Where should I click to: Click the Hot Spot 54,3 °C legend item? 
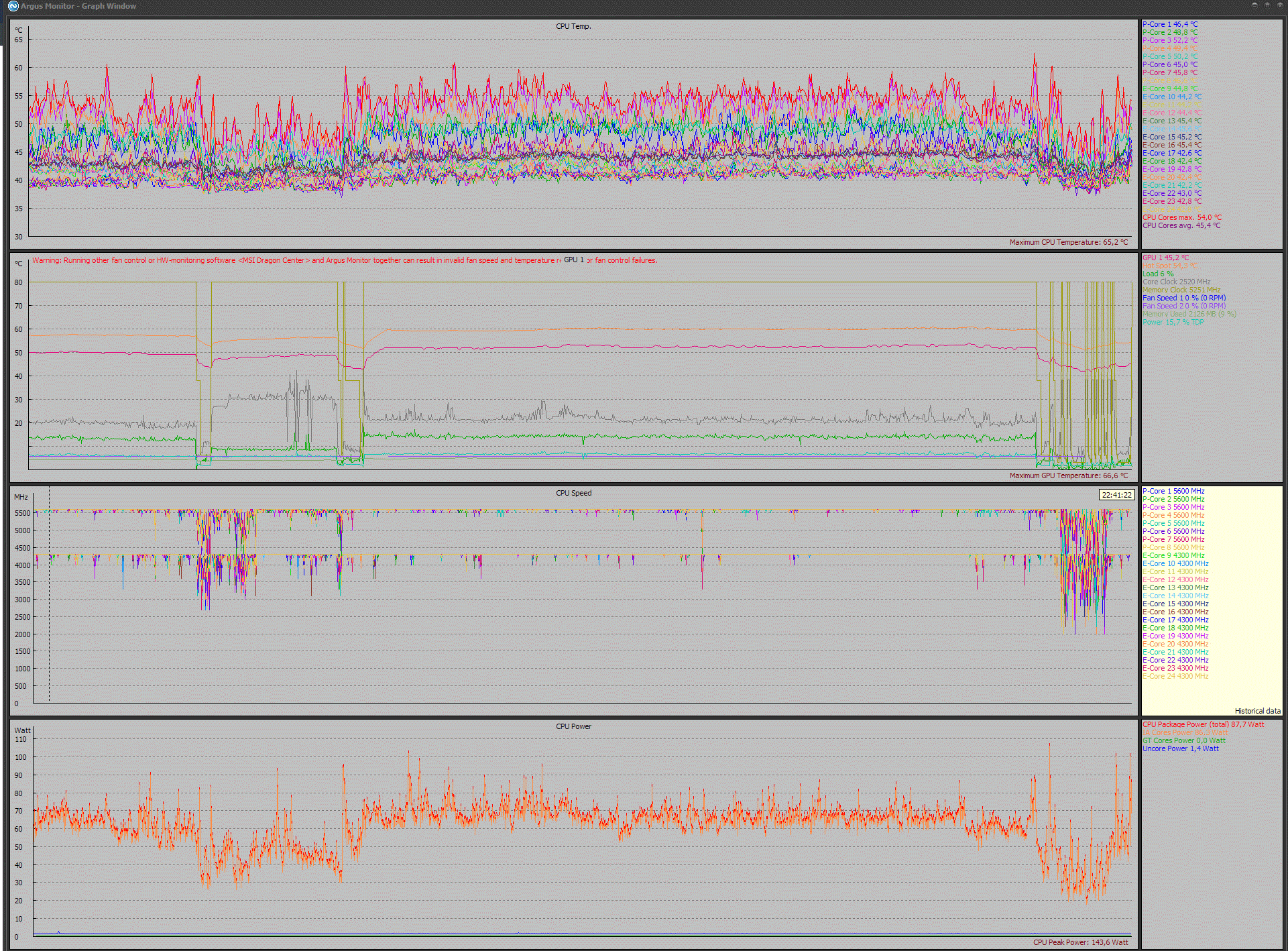1169,266
